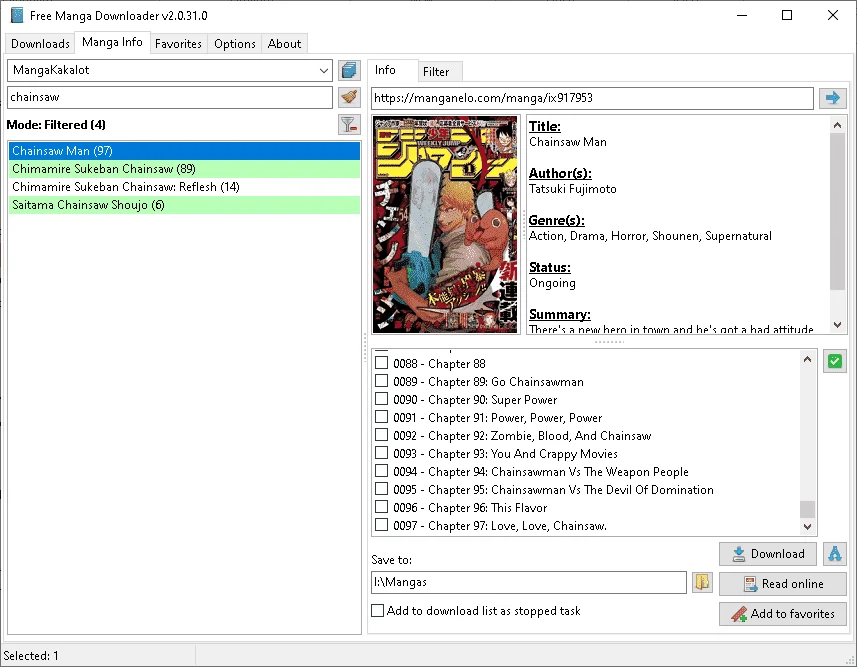
Task: Click info panel scroll down arrow
Action: tap(837, 325)
